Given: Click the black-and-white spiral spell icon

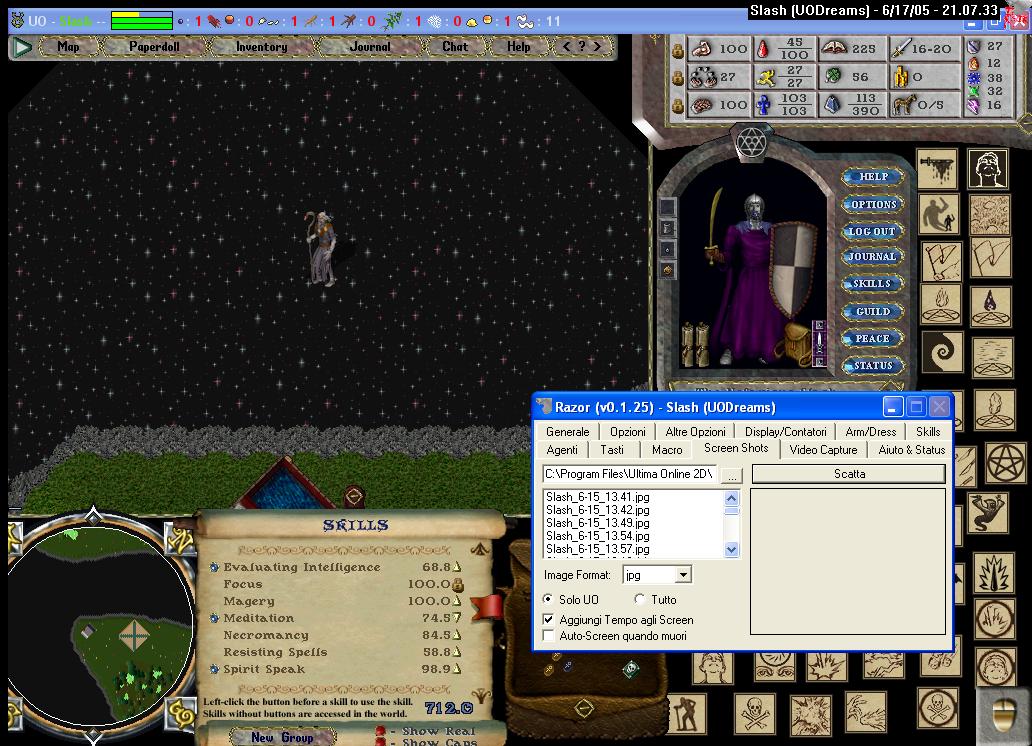Looking at the screenshot, I should pyautogui.click(x=942, y=352).
